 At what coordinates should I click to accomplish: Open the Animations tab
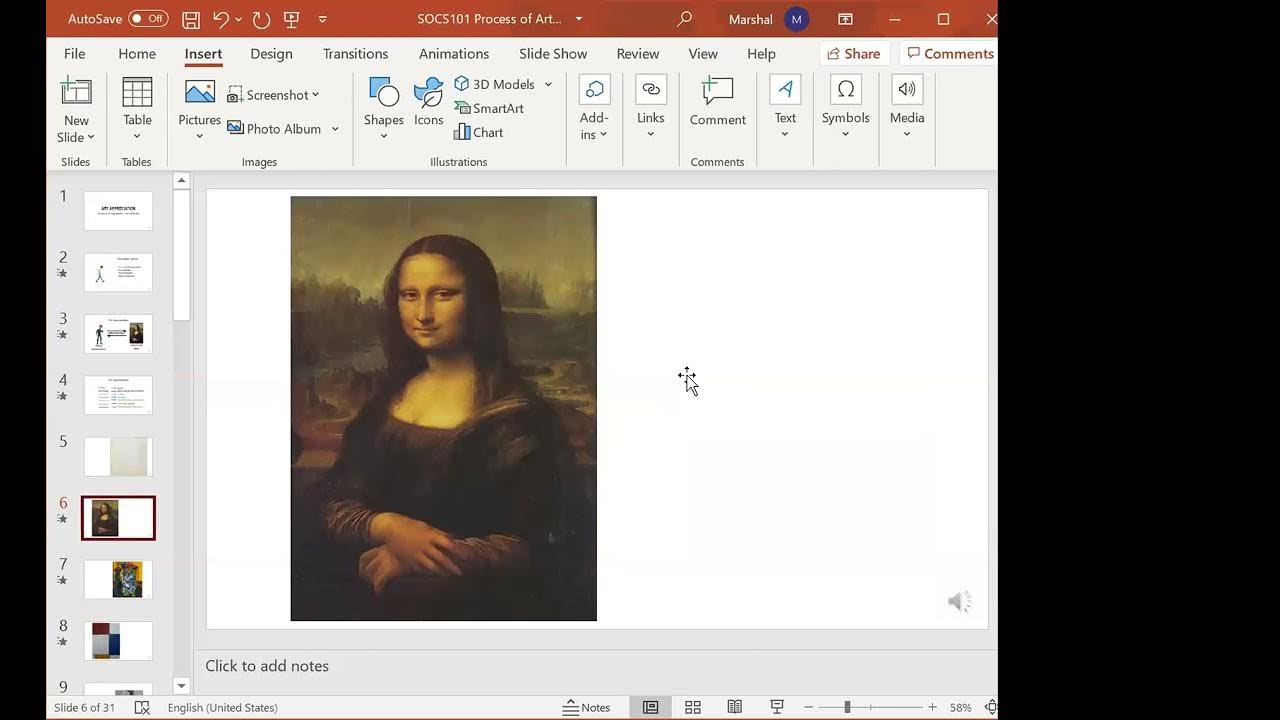454,54
